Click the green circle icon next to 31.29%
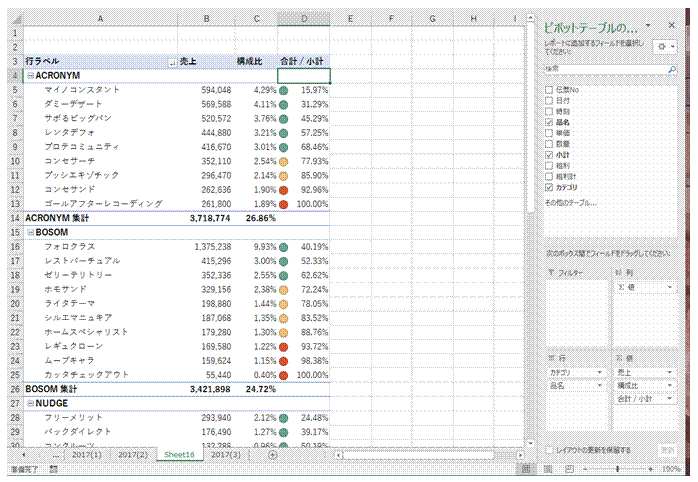 pyautogui.click(x=283, y=105)
